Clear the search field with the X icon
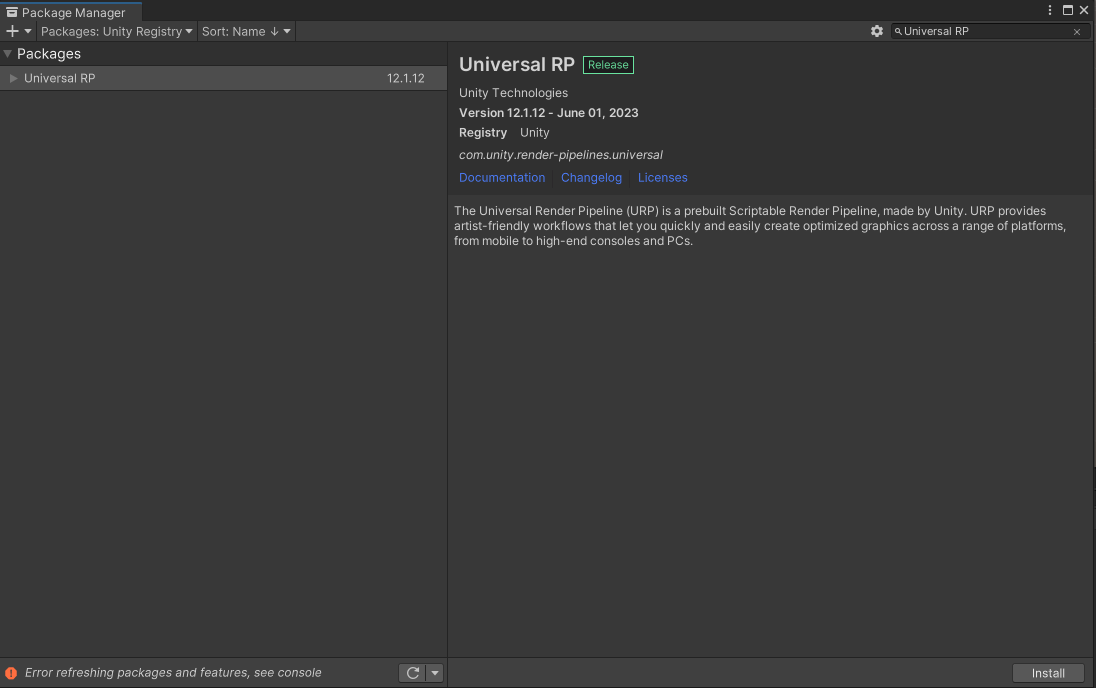The image size is (1096, 688). coord(1077,31)
